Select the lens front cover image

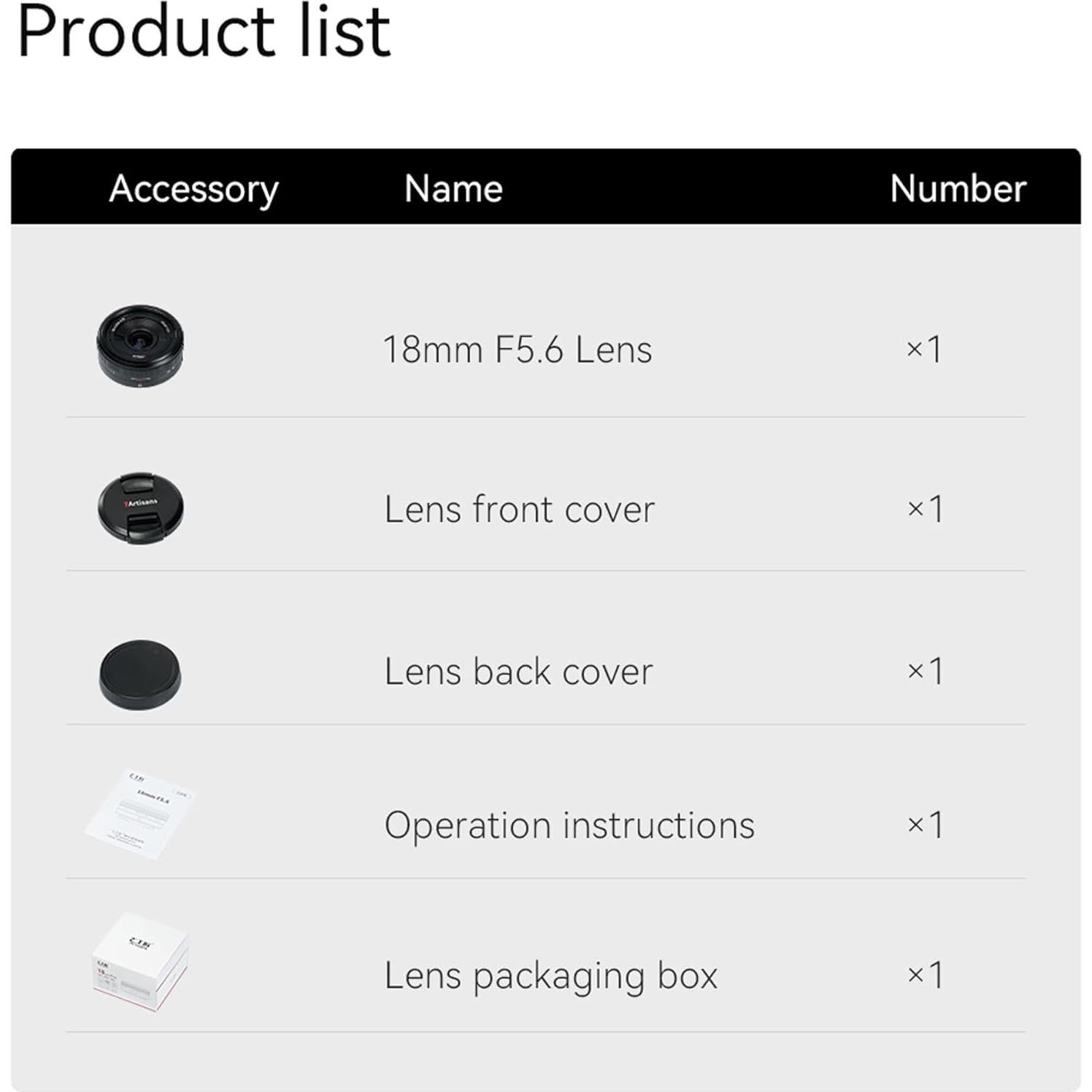[x=140, y=507]
